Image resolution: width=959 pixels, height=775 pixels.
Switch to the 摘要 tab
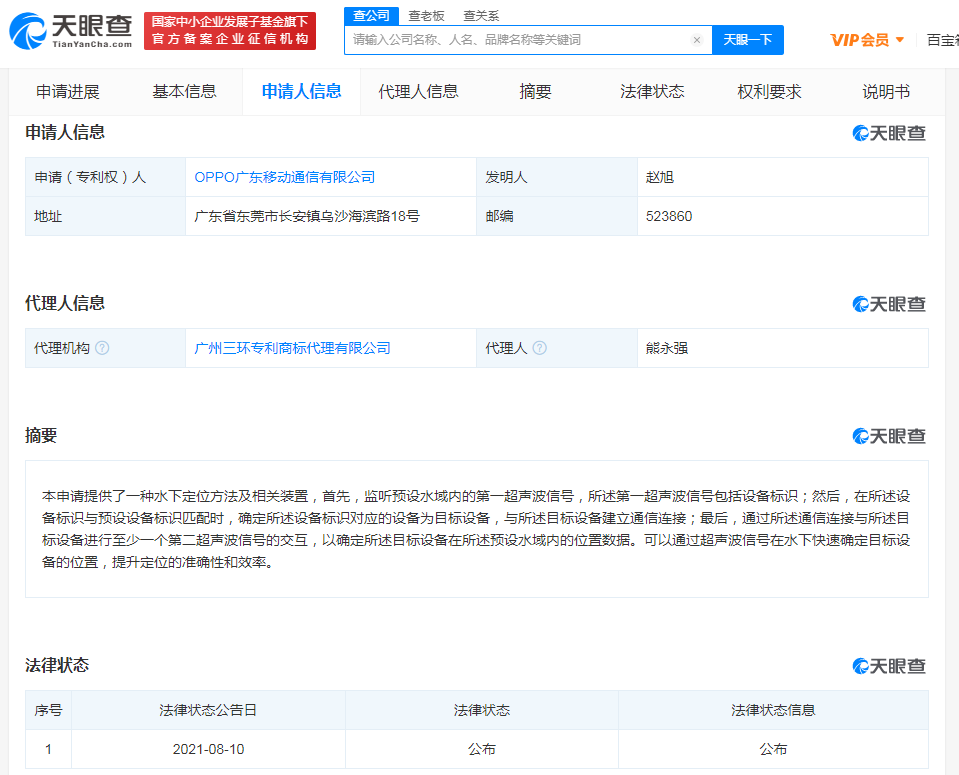point(536,90)
